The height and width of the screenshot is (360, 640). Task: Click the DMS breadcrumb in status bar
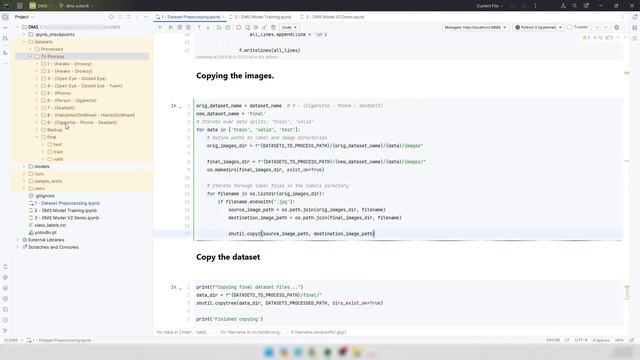11,340
